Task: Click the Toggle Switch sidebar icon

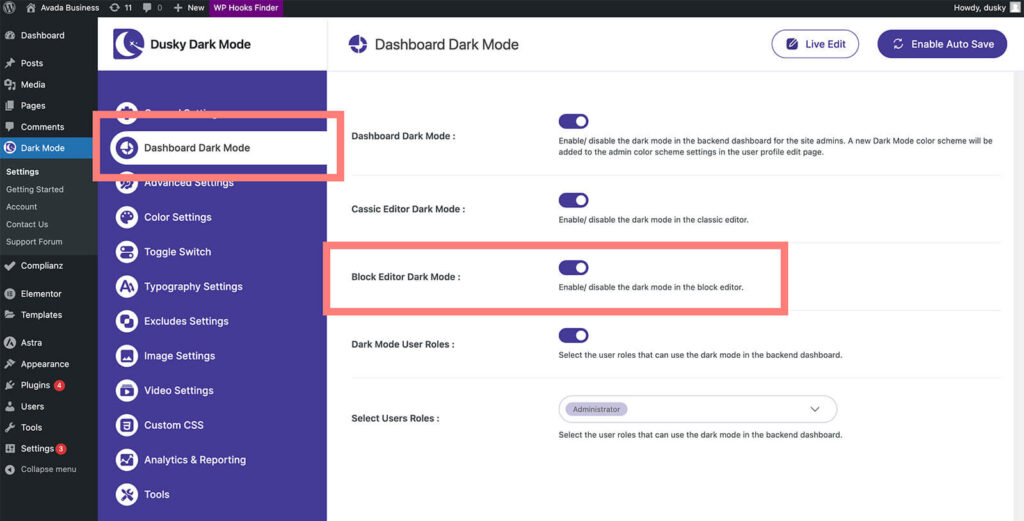Action: coord(127,252)
